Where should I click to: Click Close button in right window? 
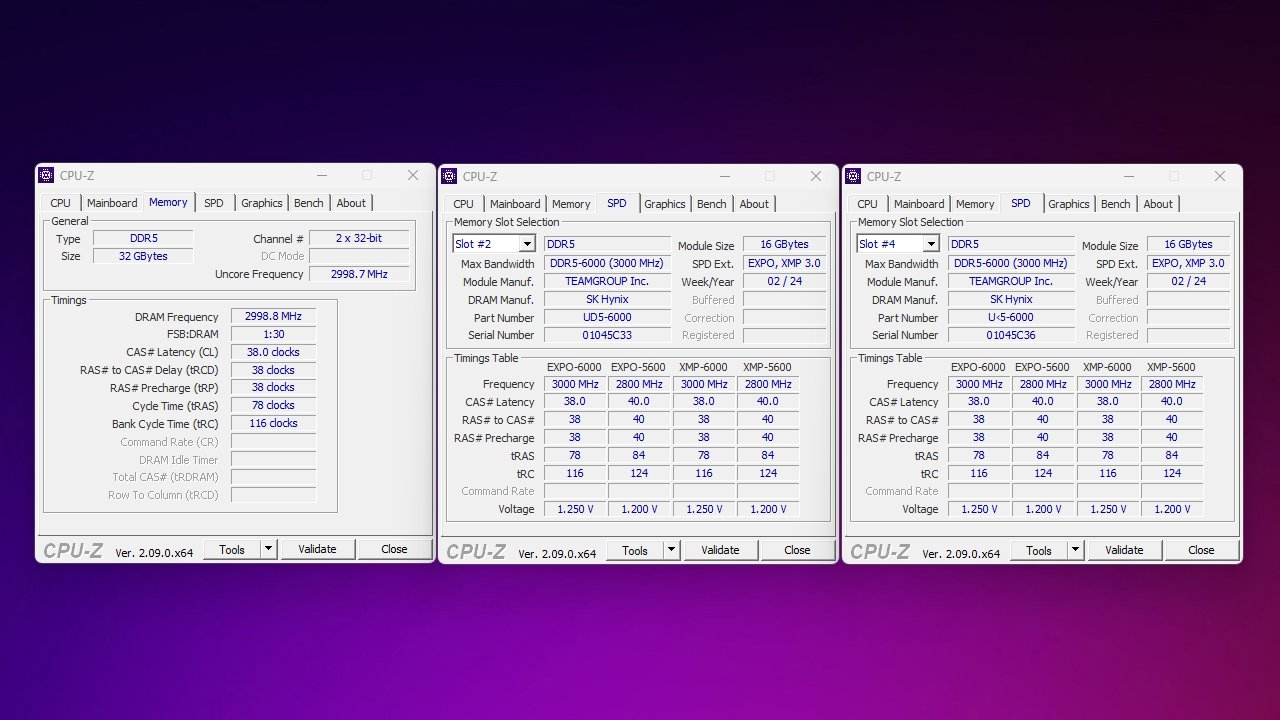pos(1201,550)
